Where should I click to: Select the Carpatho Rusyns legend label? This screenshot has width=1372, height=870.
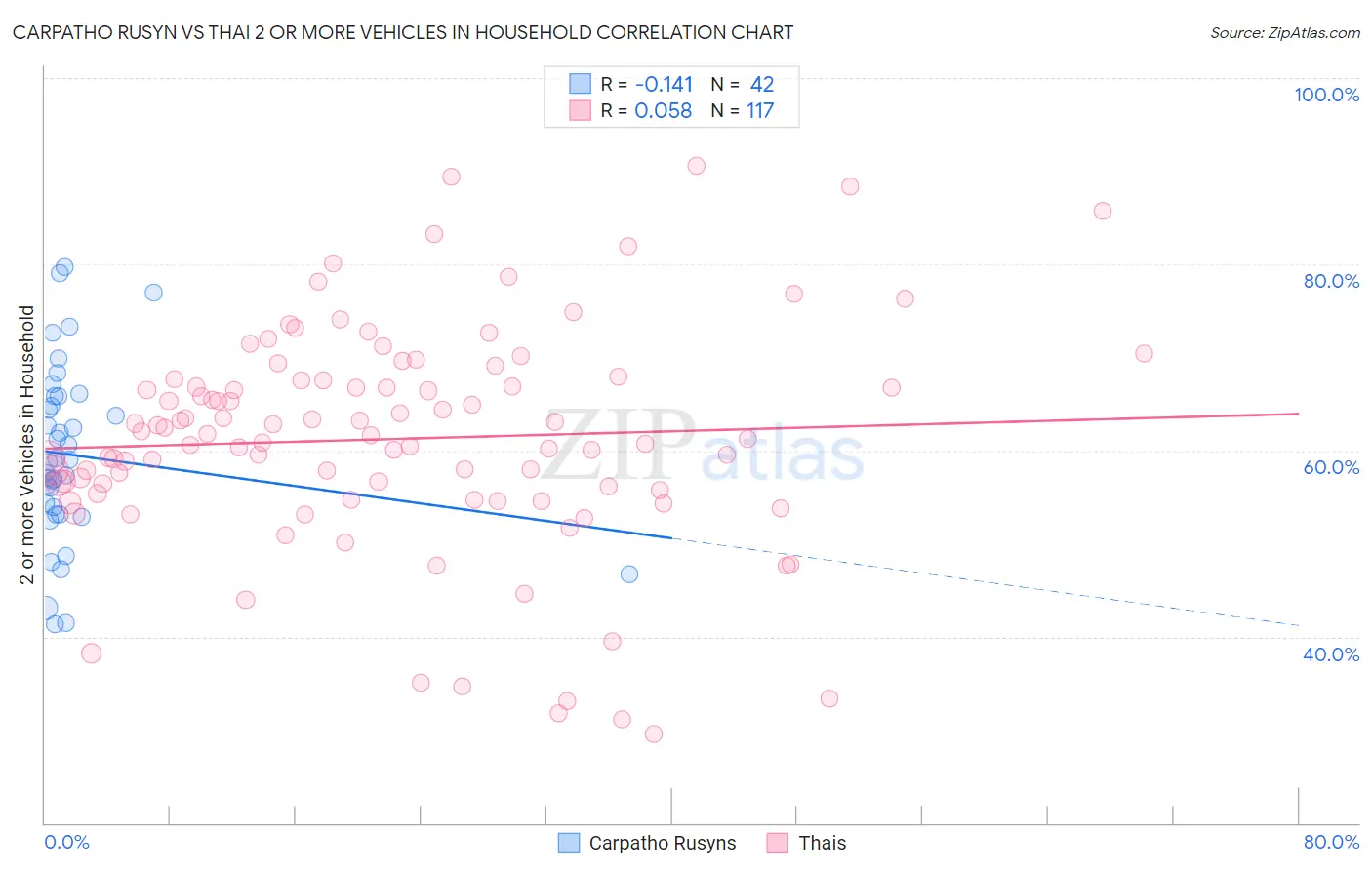click(663, 843)
